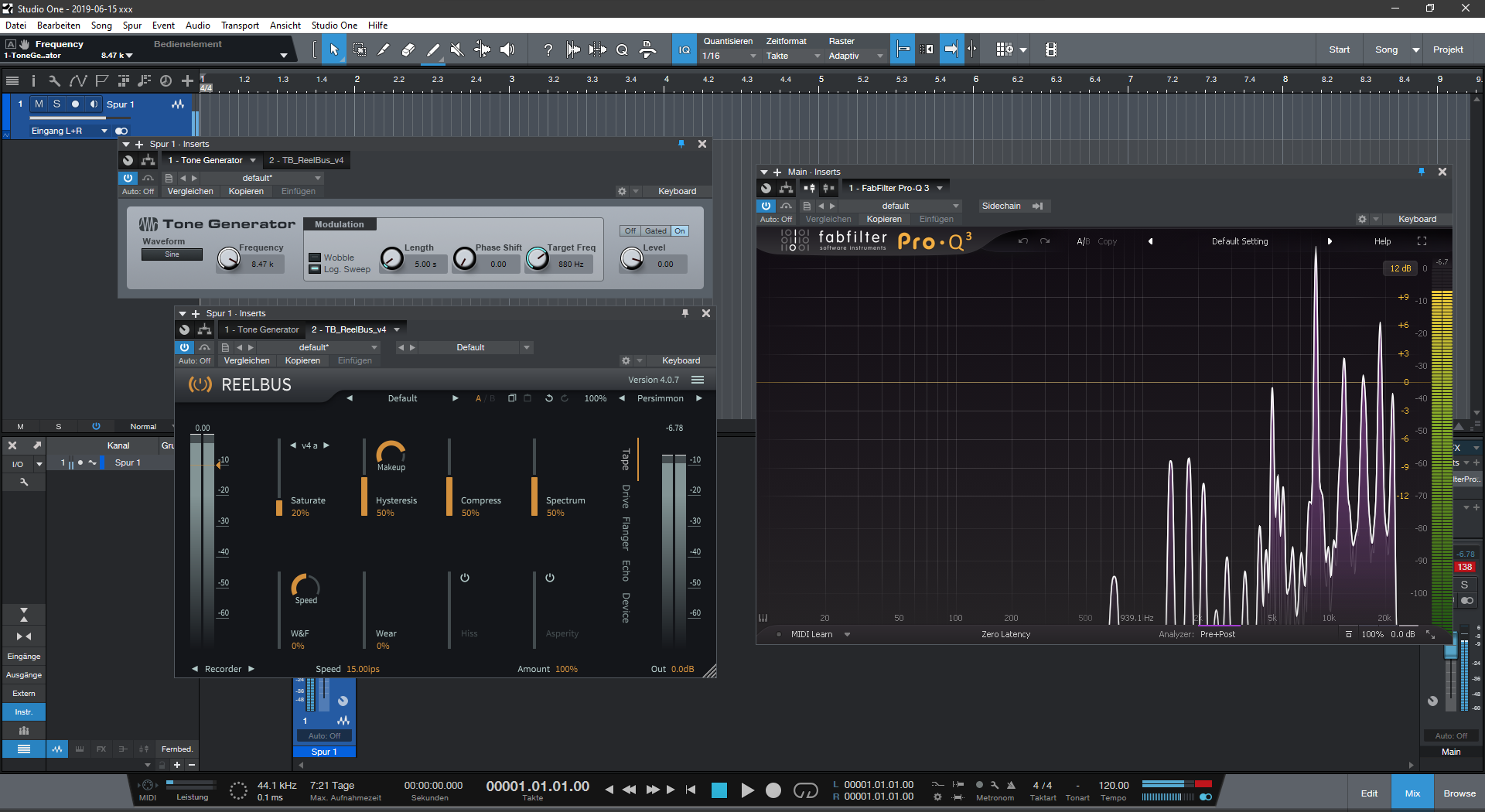
Task: Mute track Spur 1
Action: point(39,104)
